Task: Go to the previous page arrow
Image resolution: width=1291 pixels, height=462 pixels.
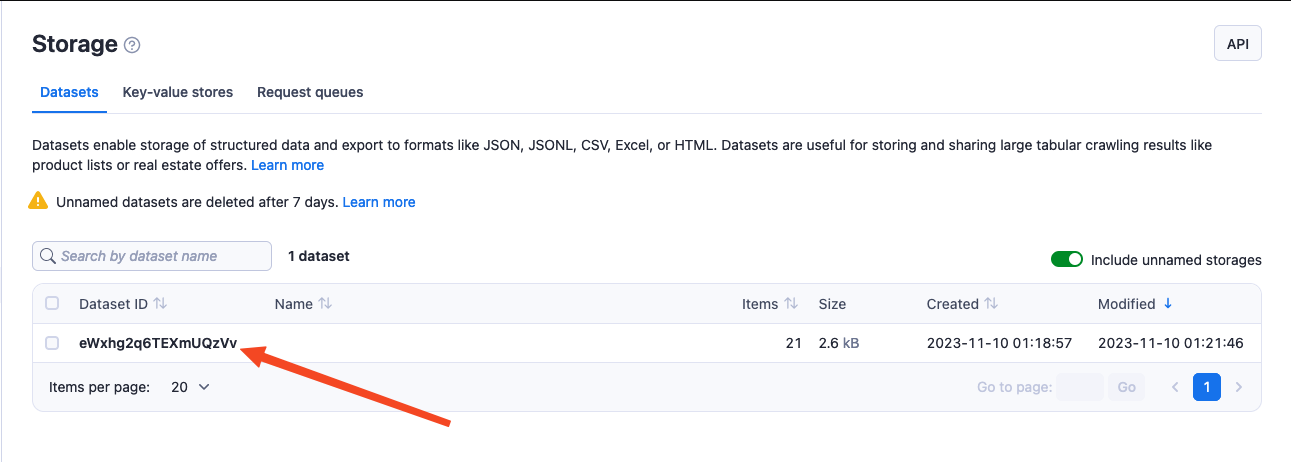Action: pos(1175,387)
